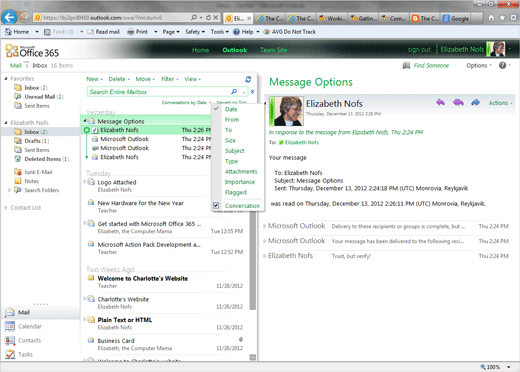
Task: Click the Mail breadcrumb link
Action: point(16,65)
